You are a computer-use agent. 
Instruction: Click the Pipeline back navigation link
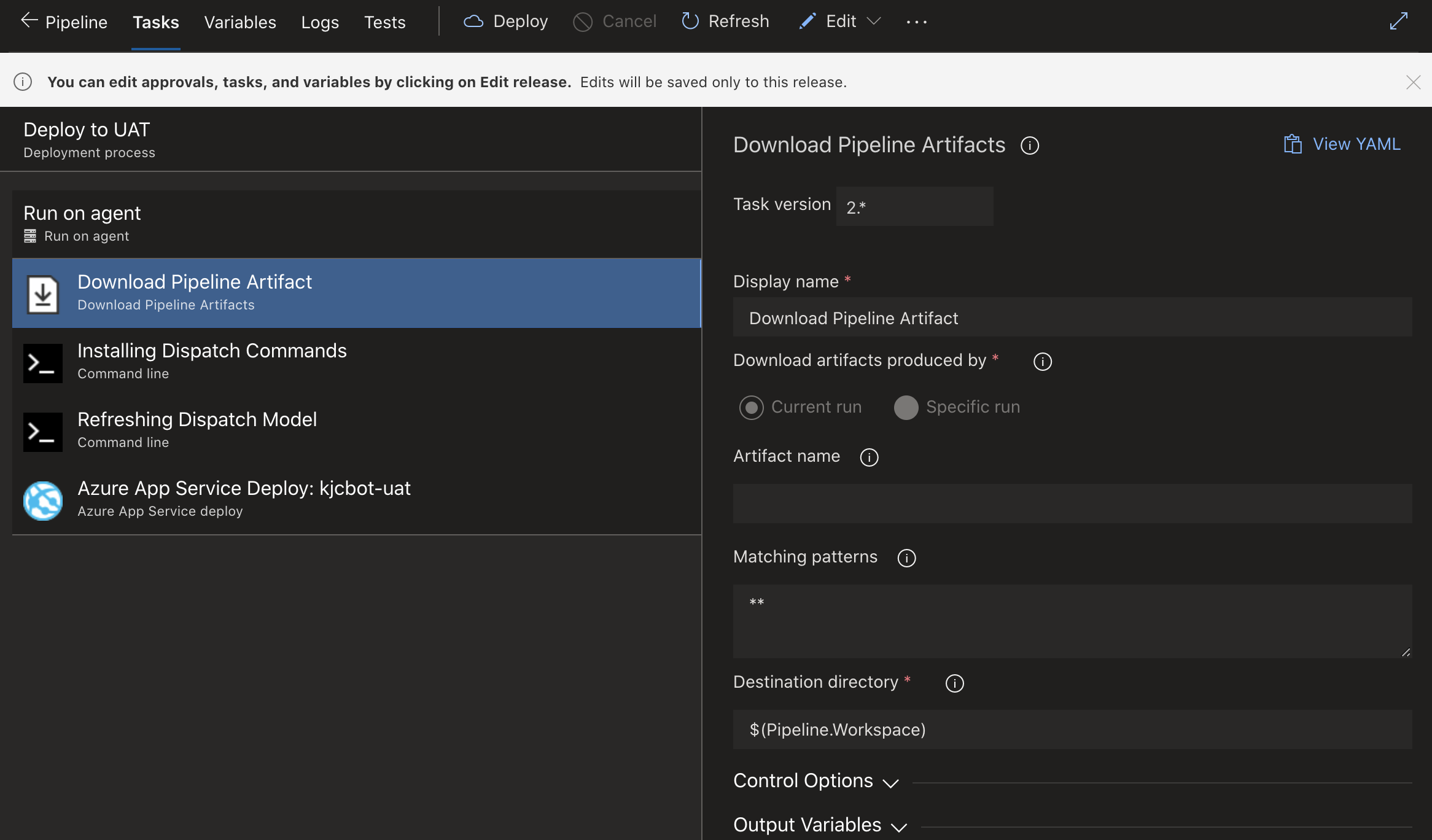pos(64,21)
